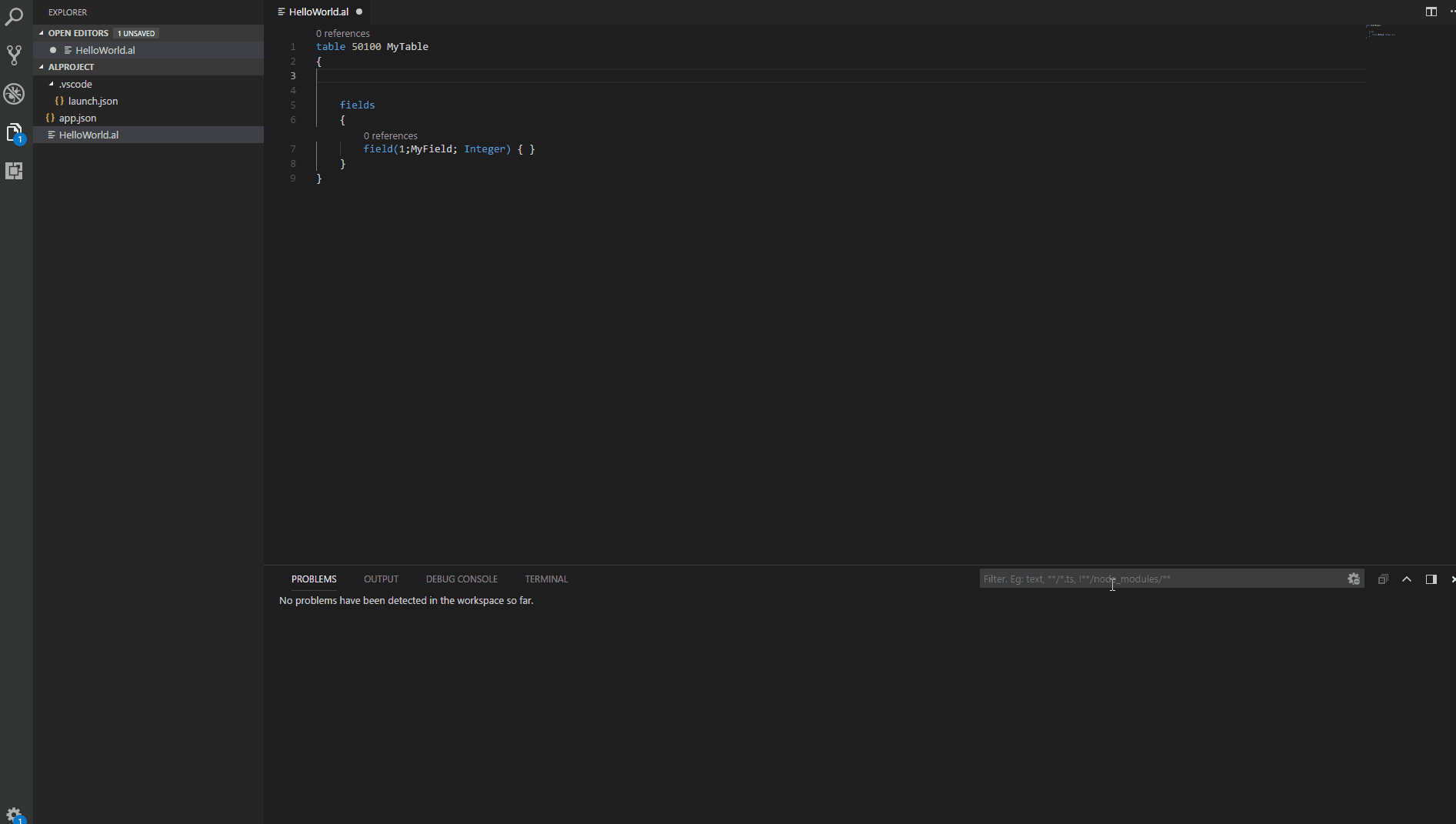This screenshot has height=824, width=1456.
Task: Collapse the ALPROJECT folder section
Action: (x=42, y=67)
